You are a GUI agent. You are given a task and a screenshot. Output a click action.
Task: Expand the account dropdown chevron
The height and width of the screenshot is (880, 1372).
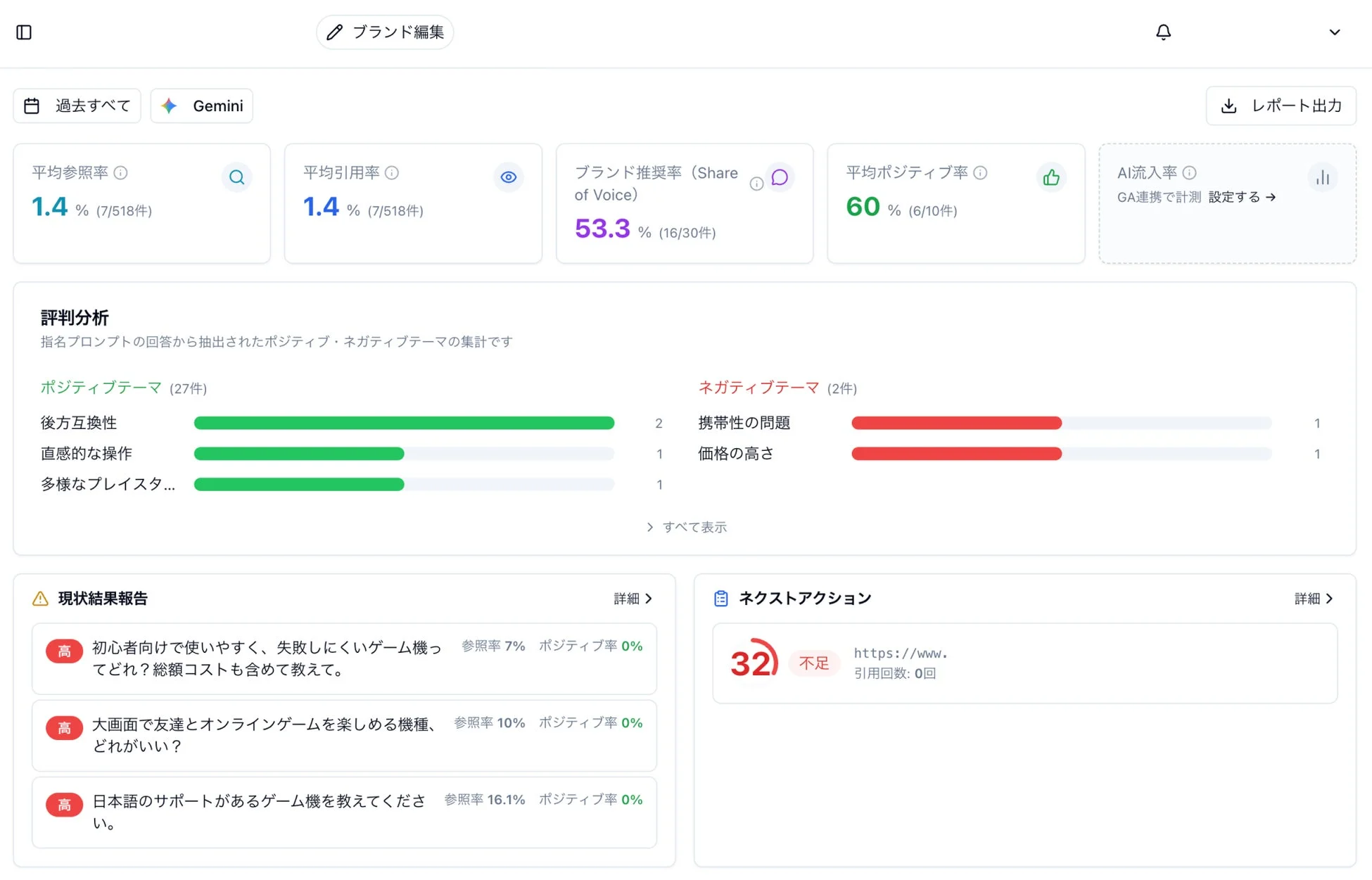[x=1335, y=32]
